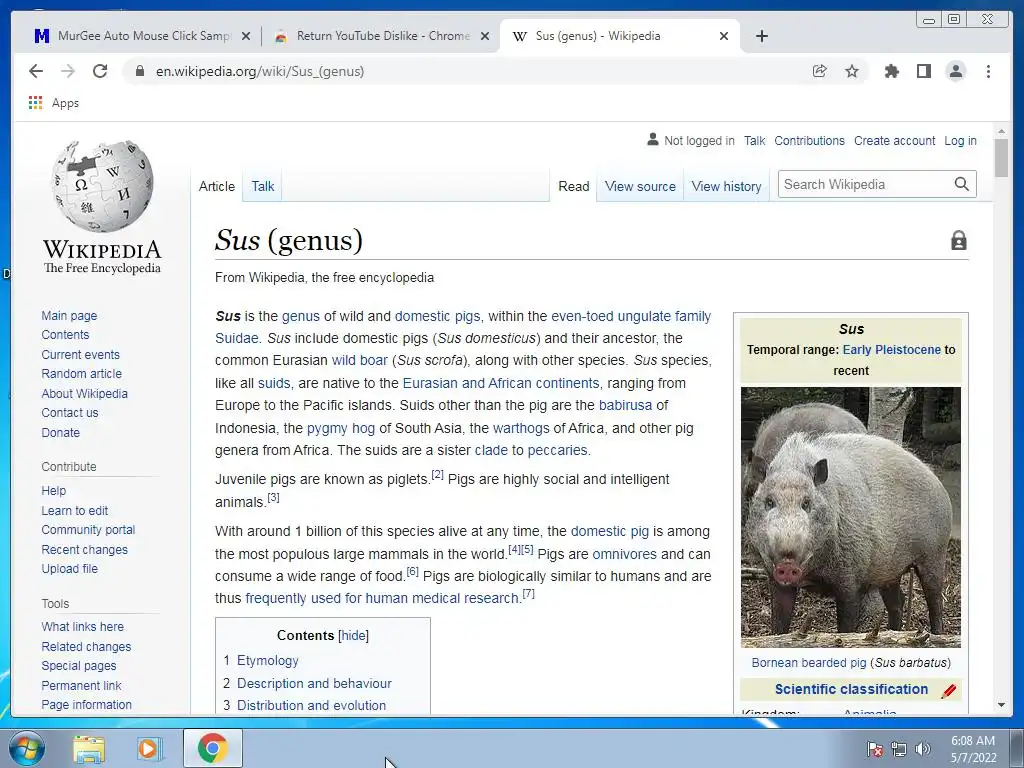Close the MurGee Auto Mouse Click tab
Viewport: 1024px width, 768px height.
[246, 37]
